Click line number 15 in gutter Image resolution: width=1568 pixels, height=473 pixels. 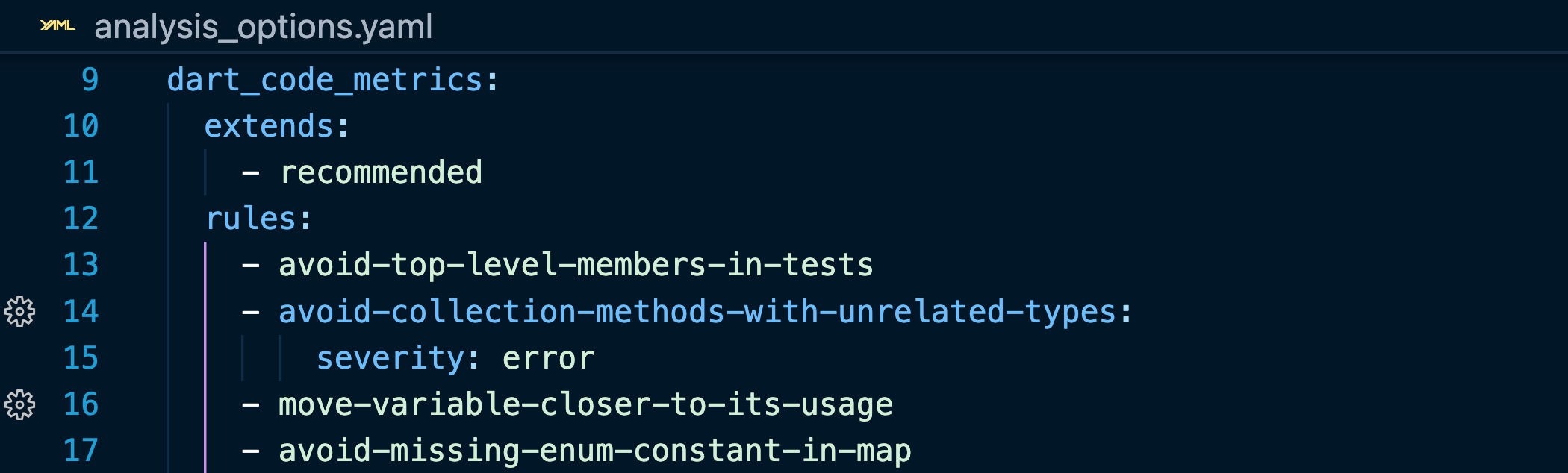coord(81,358)
